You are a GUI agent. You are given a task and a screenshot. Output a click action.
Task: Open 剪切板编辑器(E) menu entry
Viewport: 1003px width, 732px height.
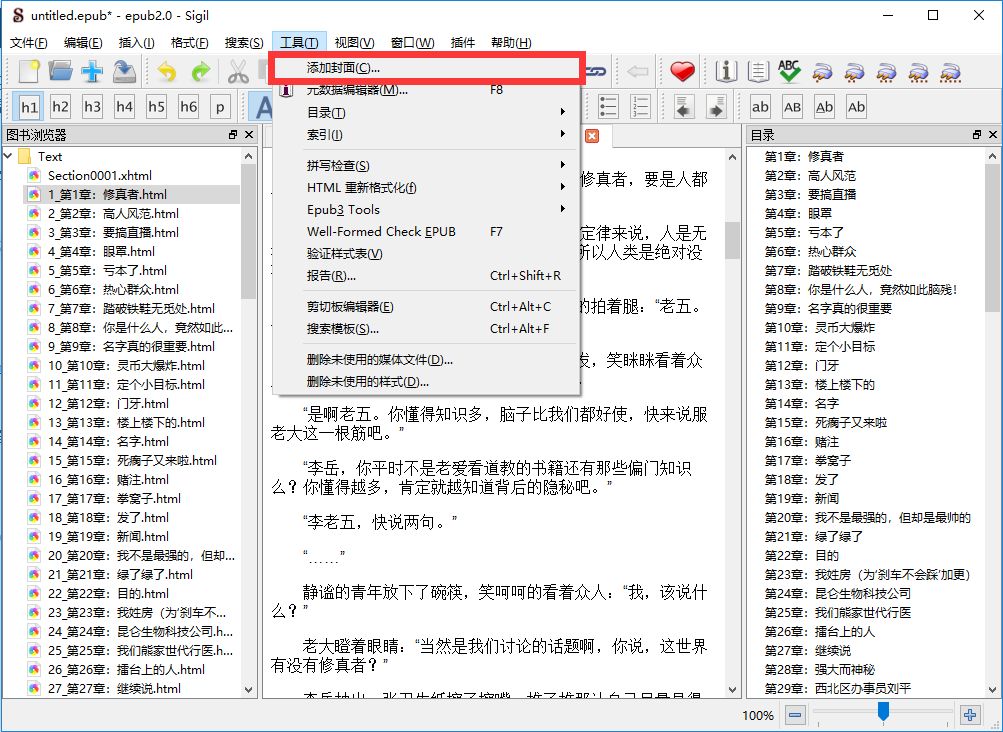tap(425, 307)
